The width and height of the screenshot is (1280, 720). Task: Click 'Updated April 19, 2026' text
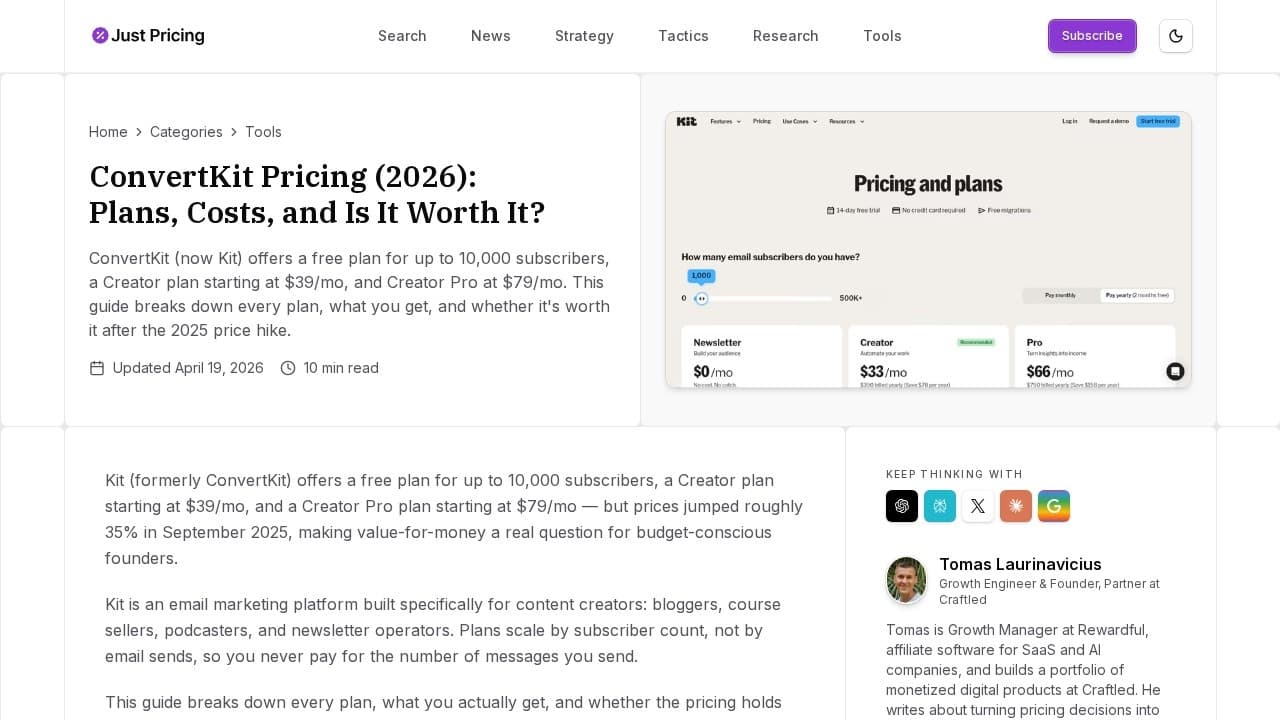(188, 368)
